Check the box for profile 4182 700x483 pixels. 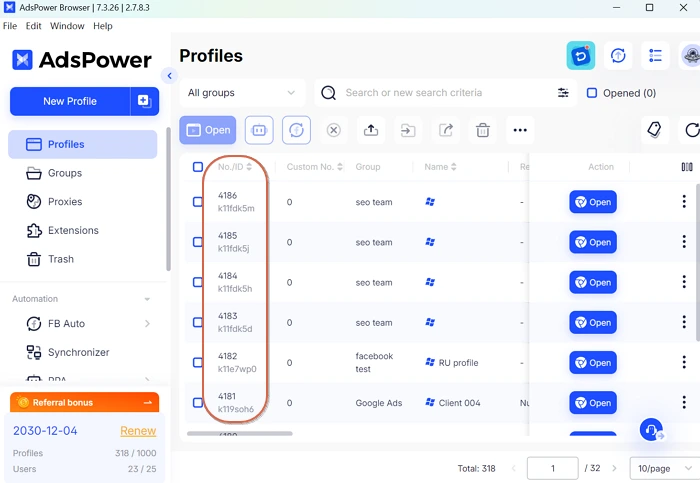[198, 362]
